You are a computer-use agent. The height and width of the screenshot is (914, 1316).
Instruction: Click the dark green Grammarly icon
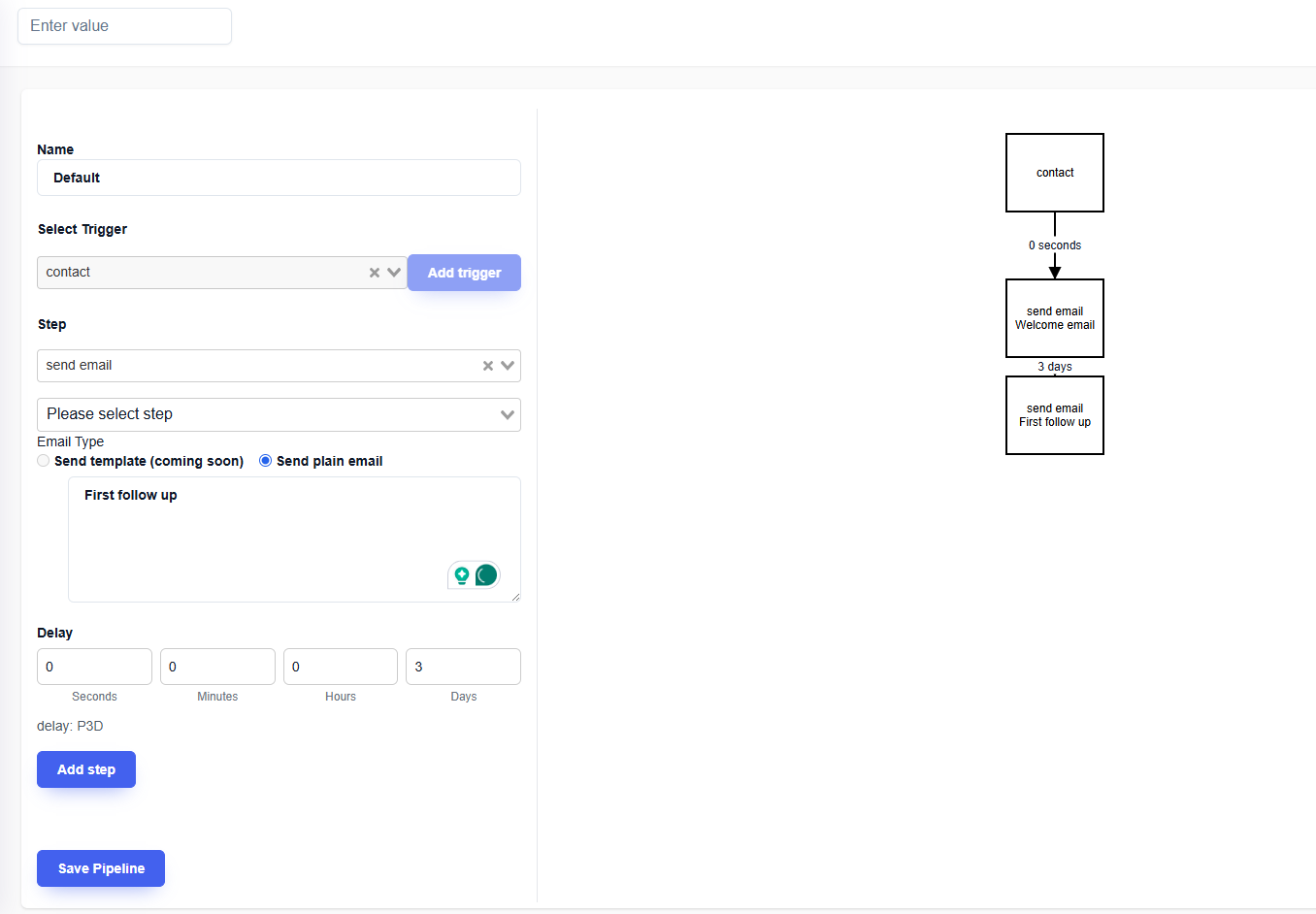point(486,575)
